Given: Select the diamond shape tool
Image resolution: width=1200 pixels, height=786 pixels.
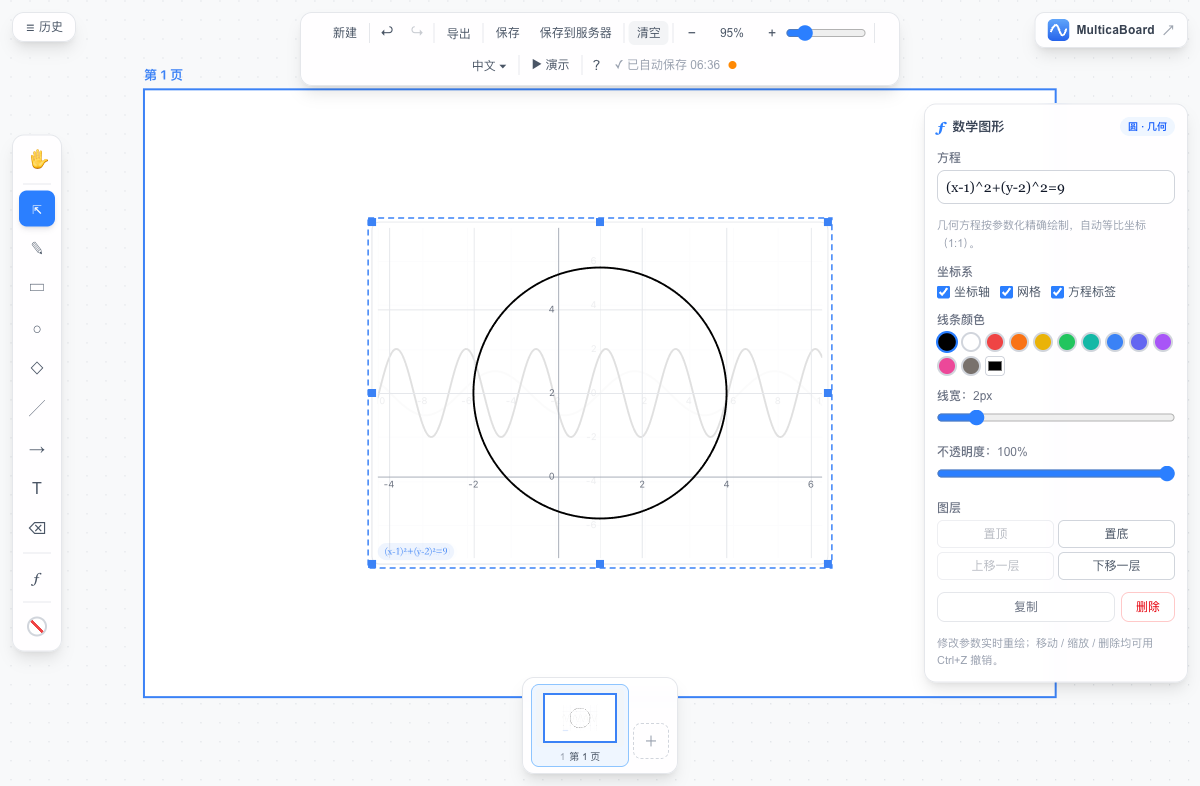Looking at the screenshot, I should (x=37, y=368).
